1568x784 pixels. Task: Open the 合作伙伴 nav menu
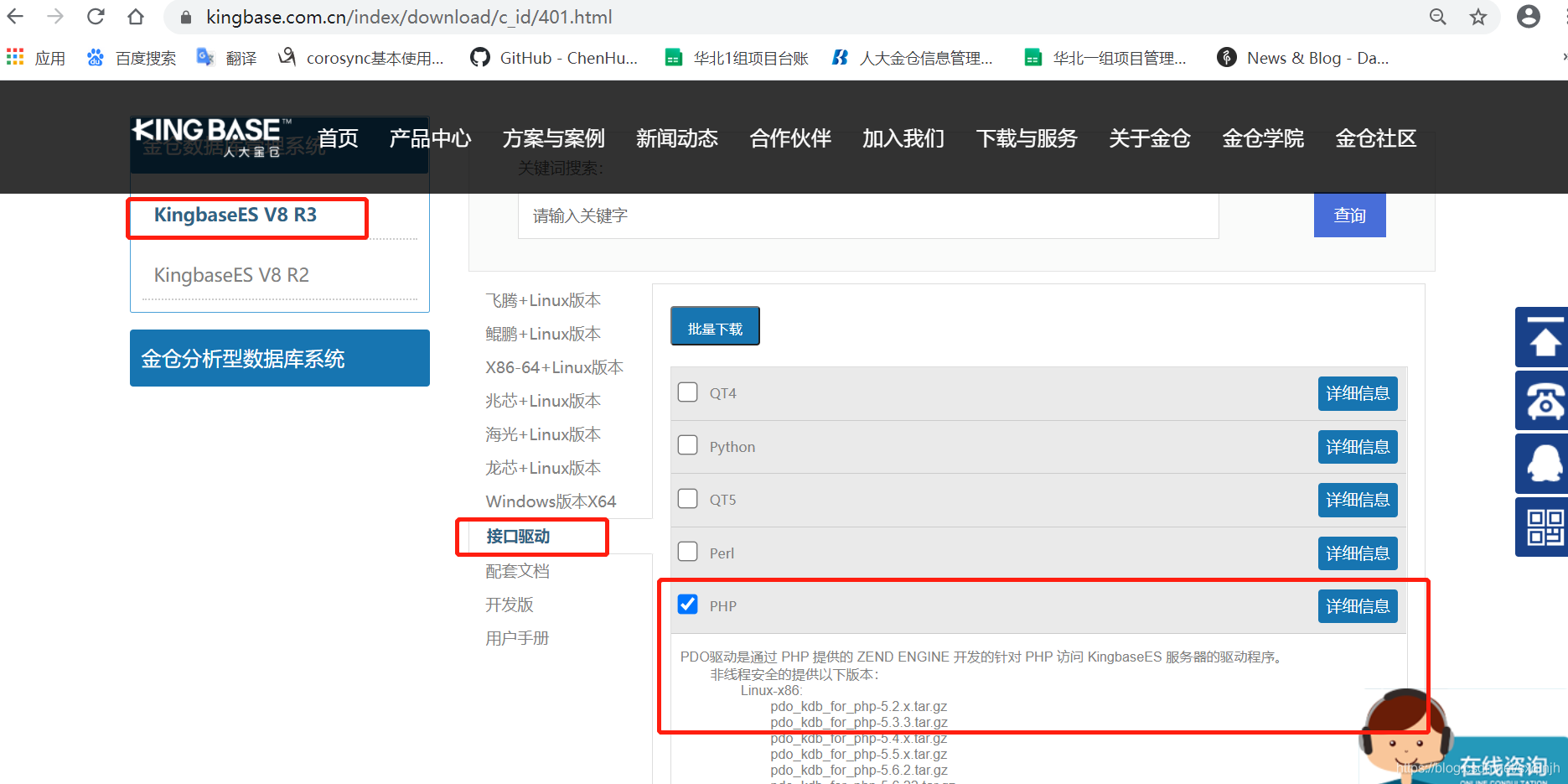[x=790, y=138]
